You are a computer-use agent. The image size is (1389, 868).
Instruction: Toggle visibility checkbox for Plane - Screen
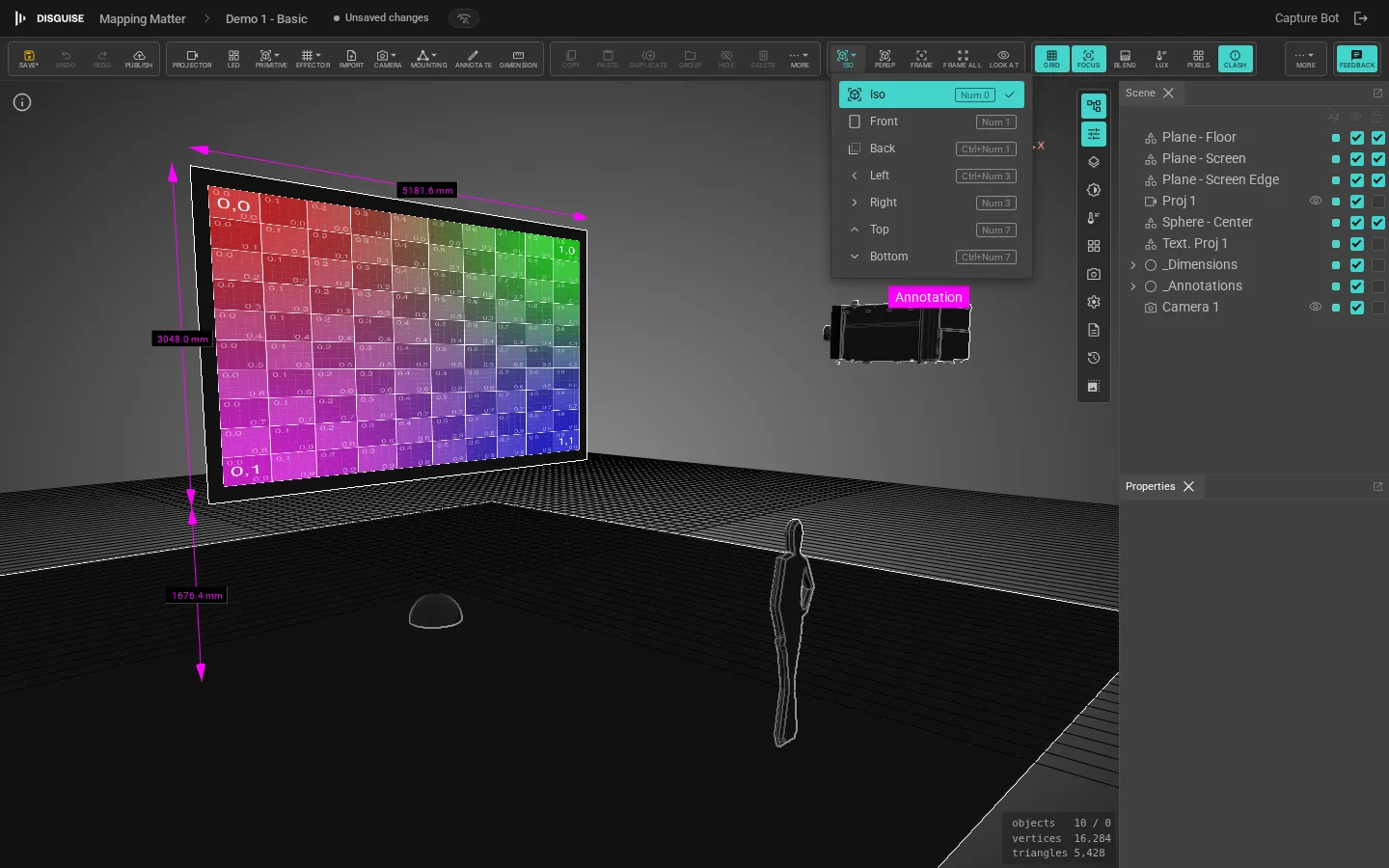1357,158
